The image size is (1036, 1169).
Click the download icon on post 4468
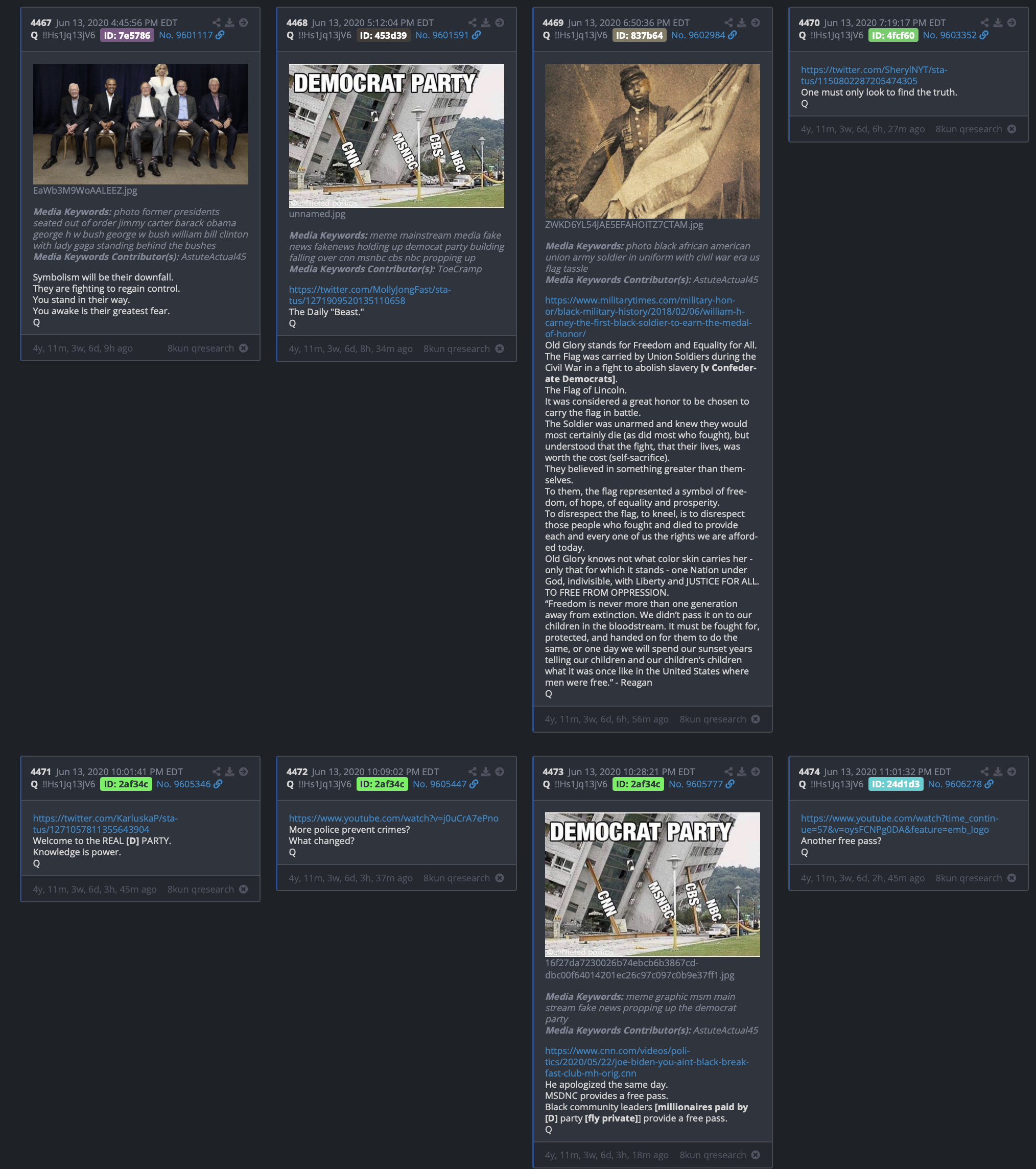coord(485,23)
